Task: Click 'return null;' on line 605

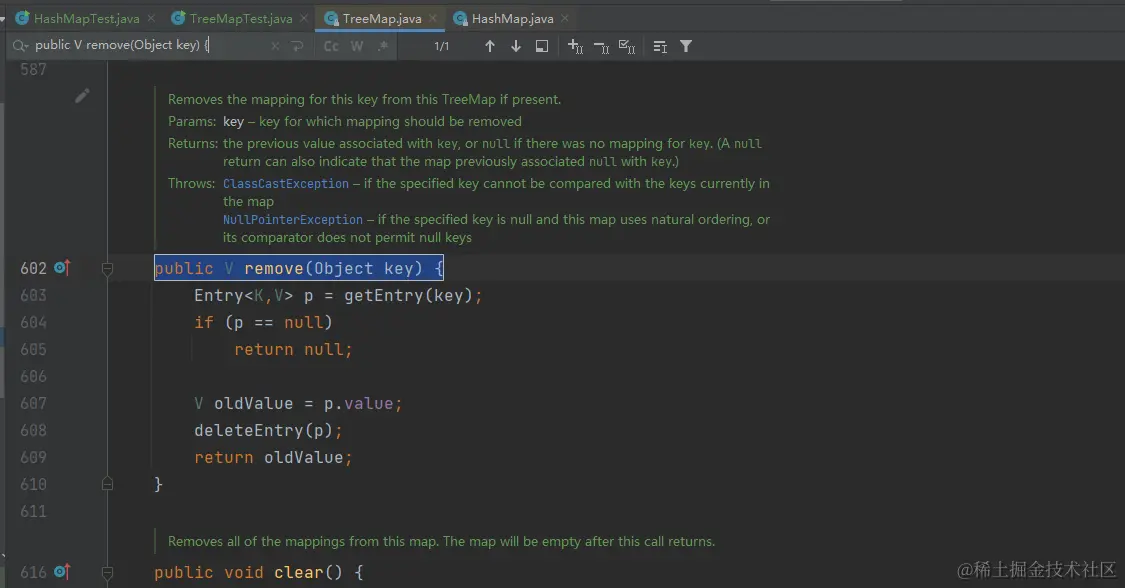Action: point(293,349)
